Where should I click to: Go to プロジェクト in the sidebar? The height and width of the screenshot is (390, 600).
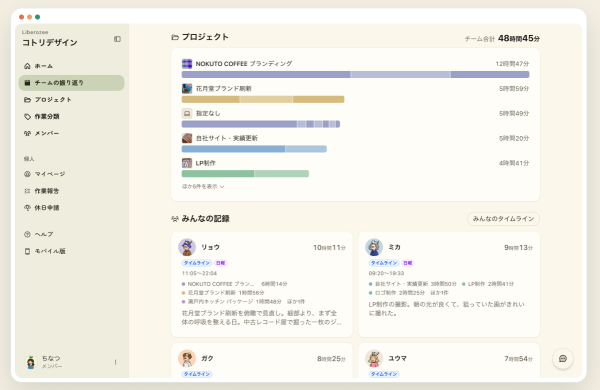72,100
